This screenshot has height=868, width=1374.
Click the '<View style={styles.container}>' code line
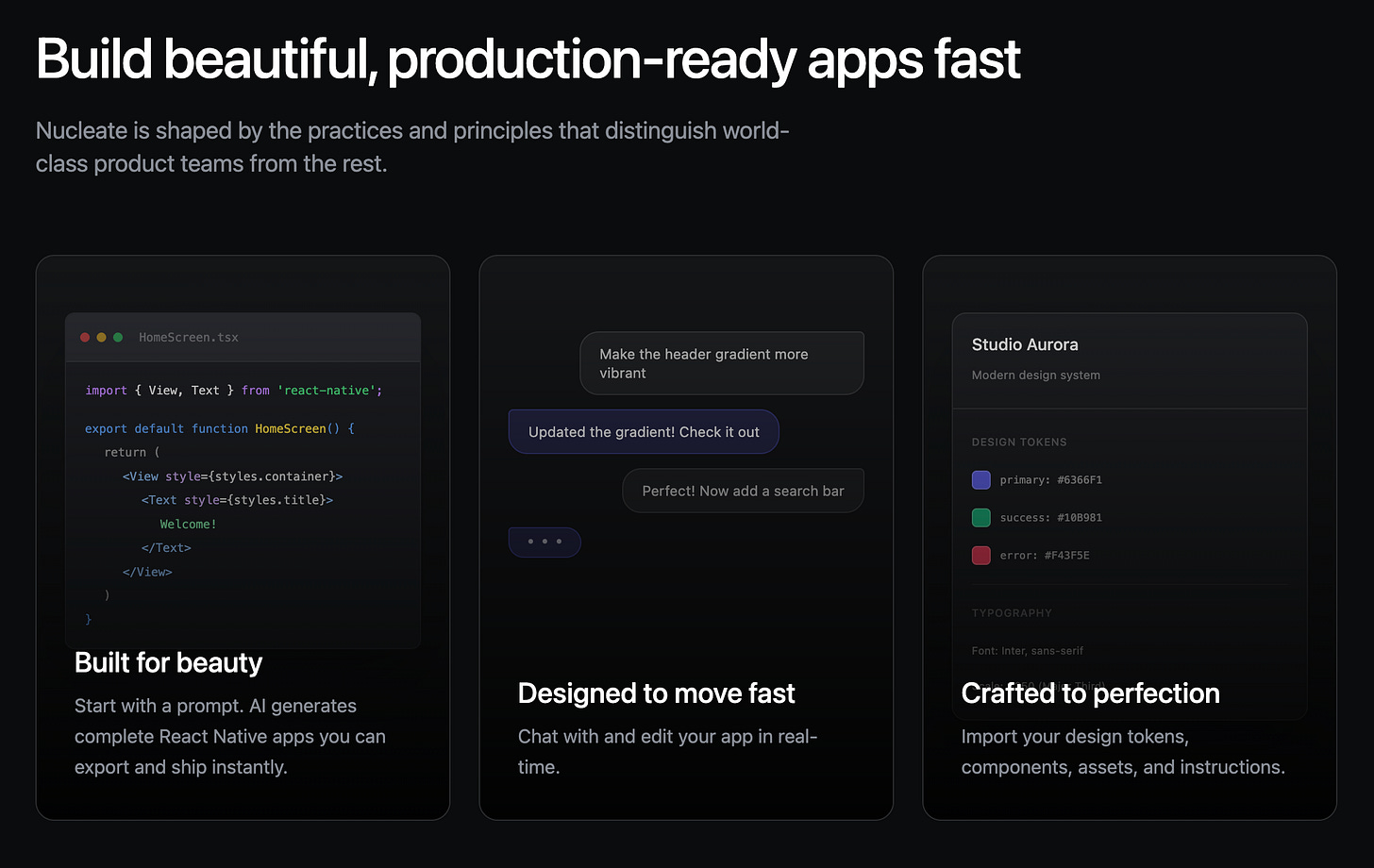click(x=233, y=476)
